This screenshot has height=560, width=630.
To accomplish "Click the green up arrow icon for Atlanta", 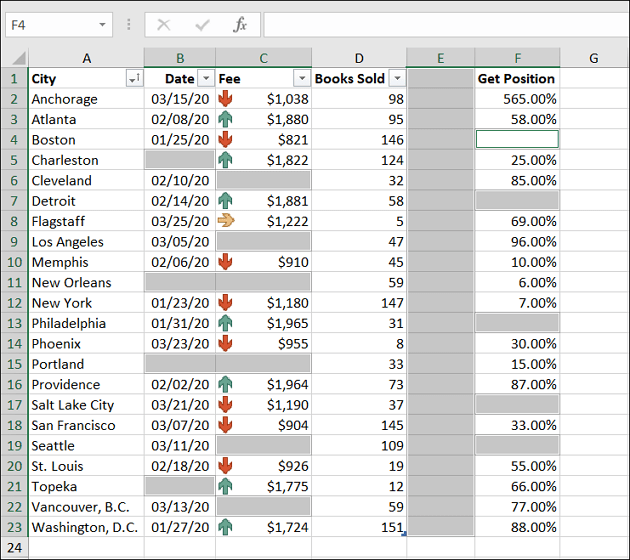I will pos(225,119).
